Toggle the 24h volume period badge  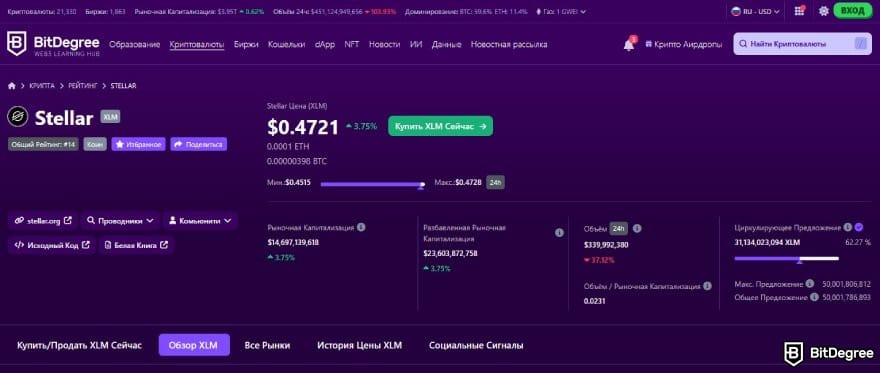click(x=618, y=228)
